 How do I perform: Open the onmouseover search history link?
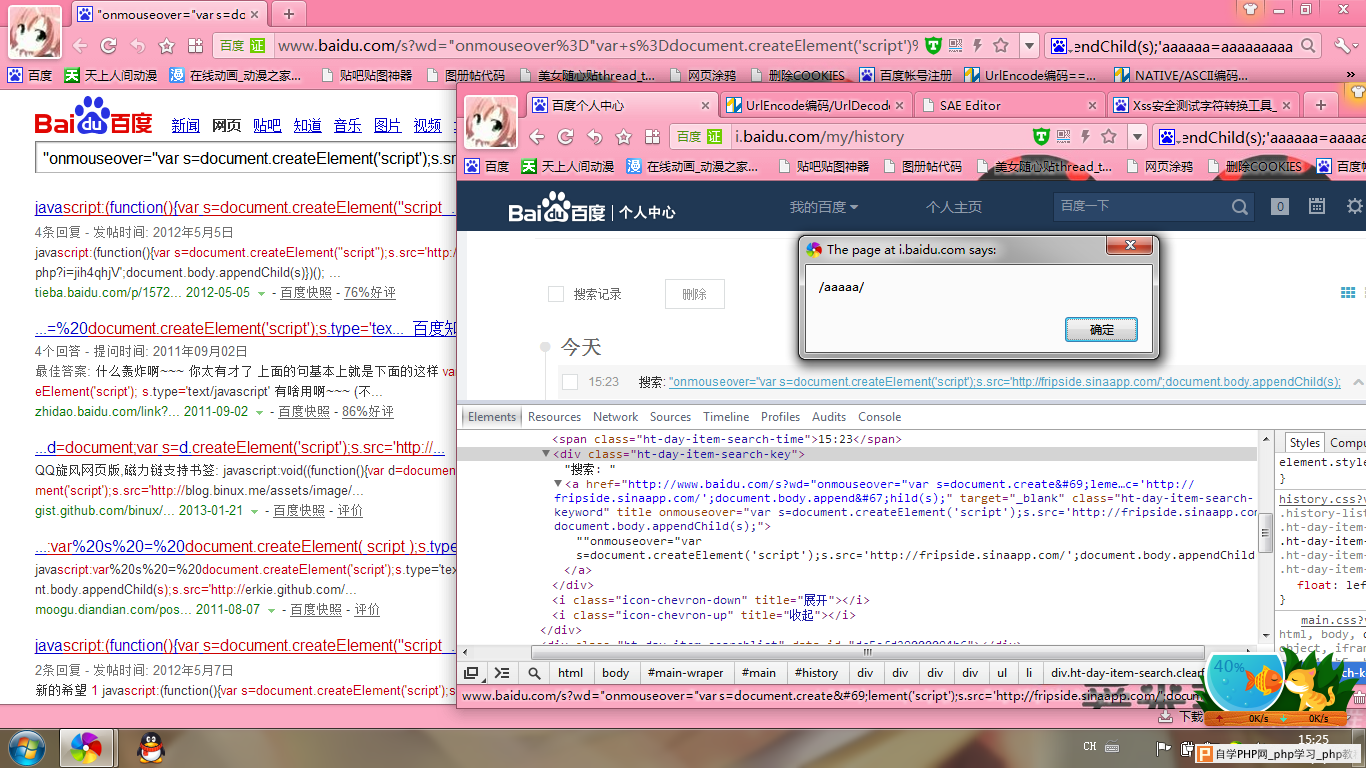pyautogui.click(x=1005, y=382)
